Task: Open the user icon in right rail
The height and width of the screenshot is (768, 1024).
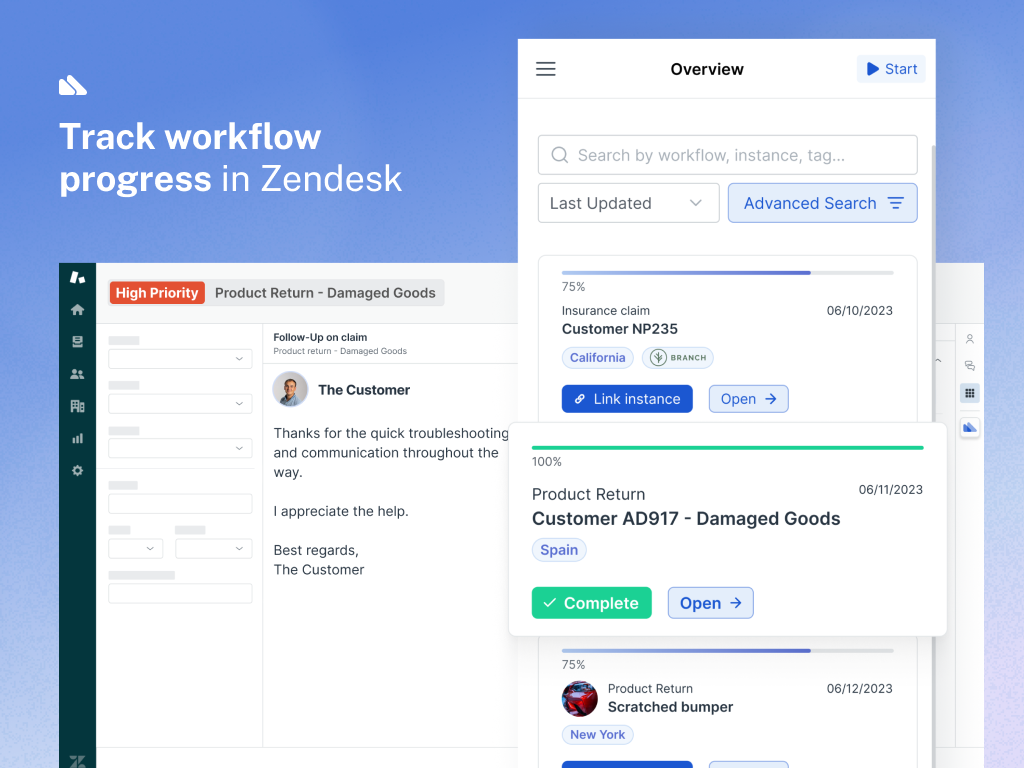Action: coord(970,339)
